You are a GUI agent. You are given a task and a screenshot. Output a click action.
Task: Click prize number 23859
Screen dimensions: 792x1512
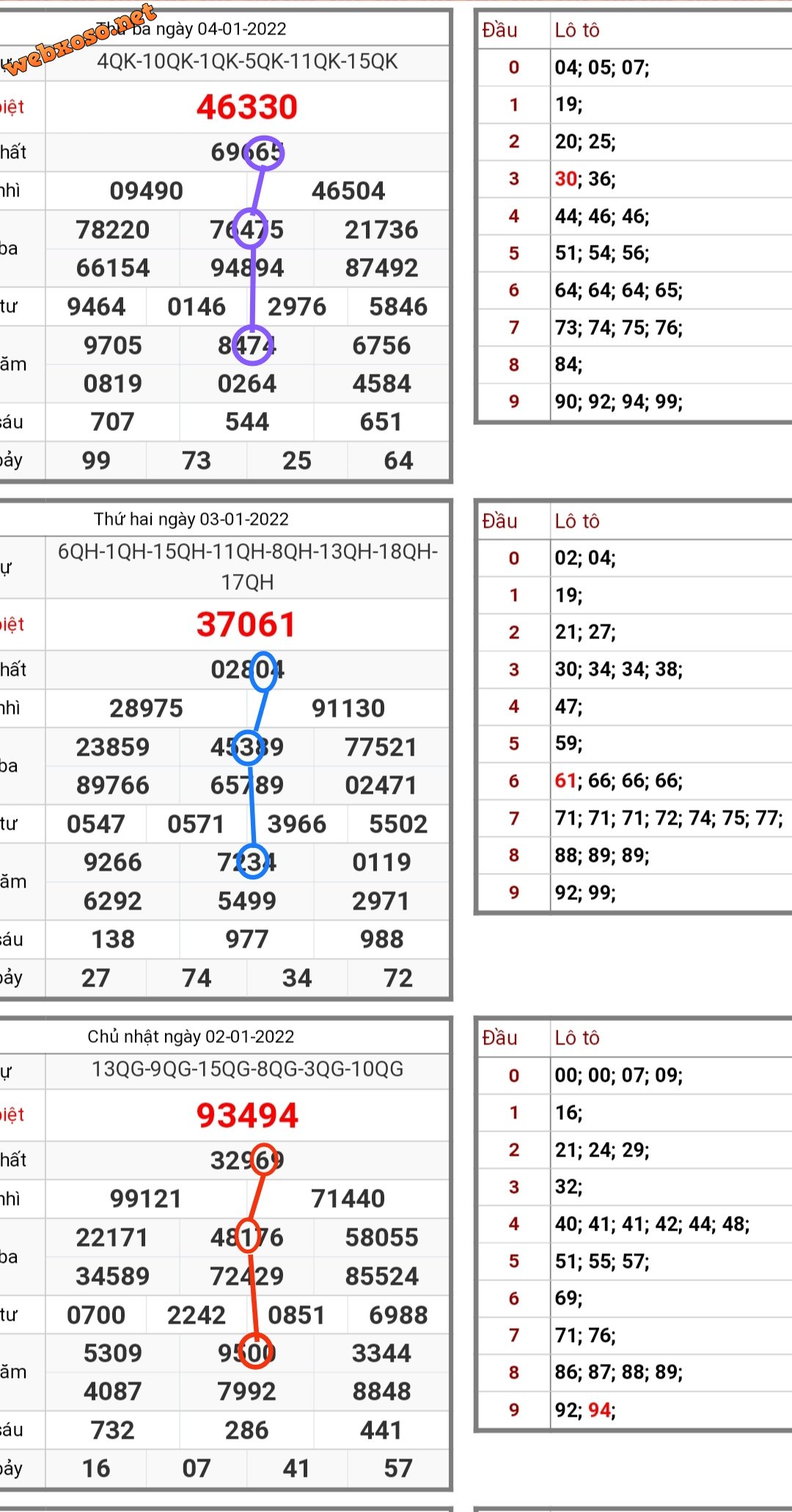(113, 748)
